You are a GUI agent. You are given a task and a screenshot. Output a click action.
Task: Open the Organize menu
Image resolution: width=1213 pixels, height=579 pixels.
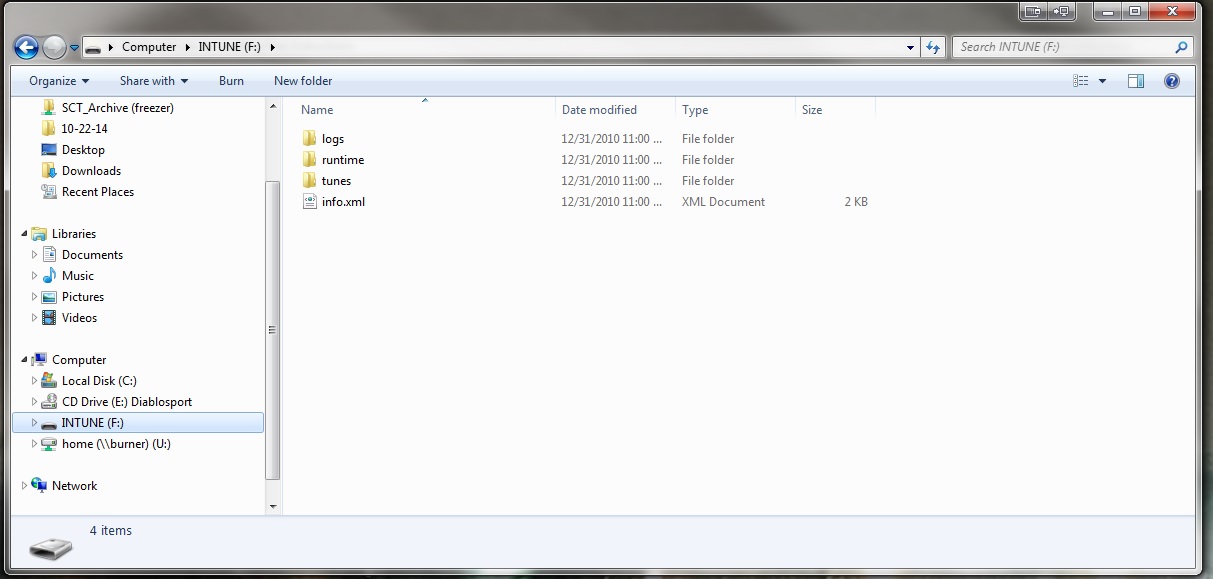(x=59, y=81)
